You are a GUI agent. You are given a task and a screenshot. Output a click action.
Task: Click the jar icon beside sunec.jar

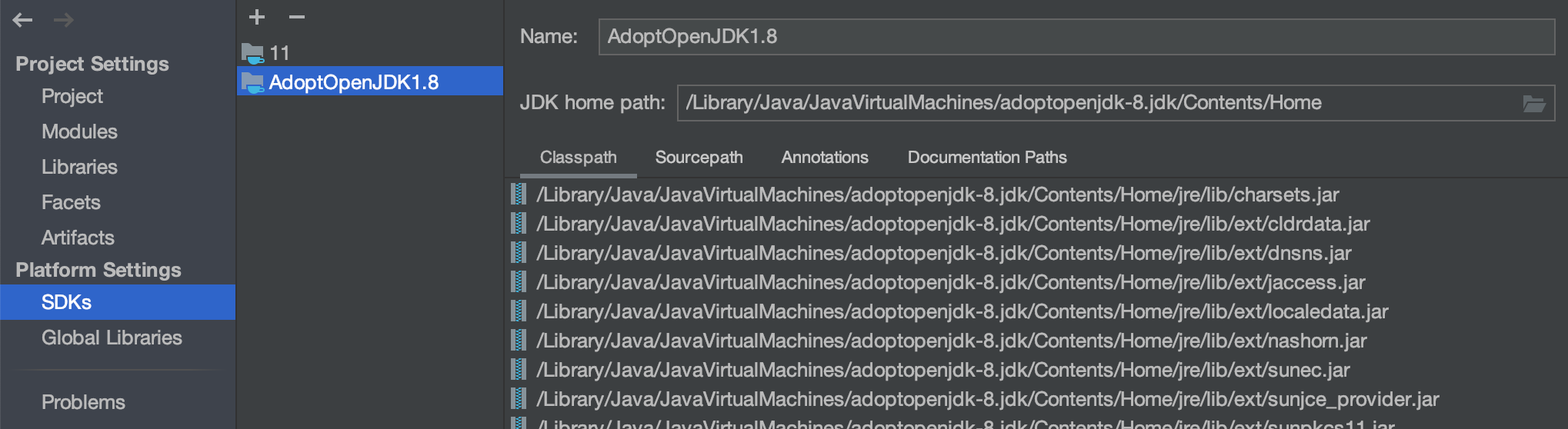pos(519,370)
